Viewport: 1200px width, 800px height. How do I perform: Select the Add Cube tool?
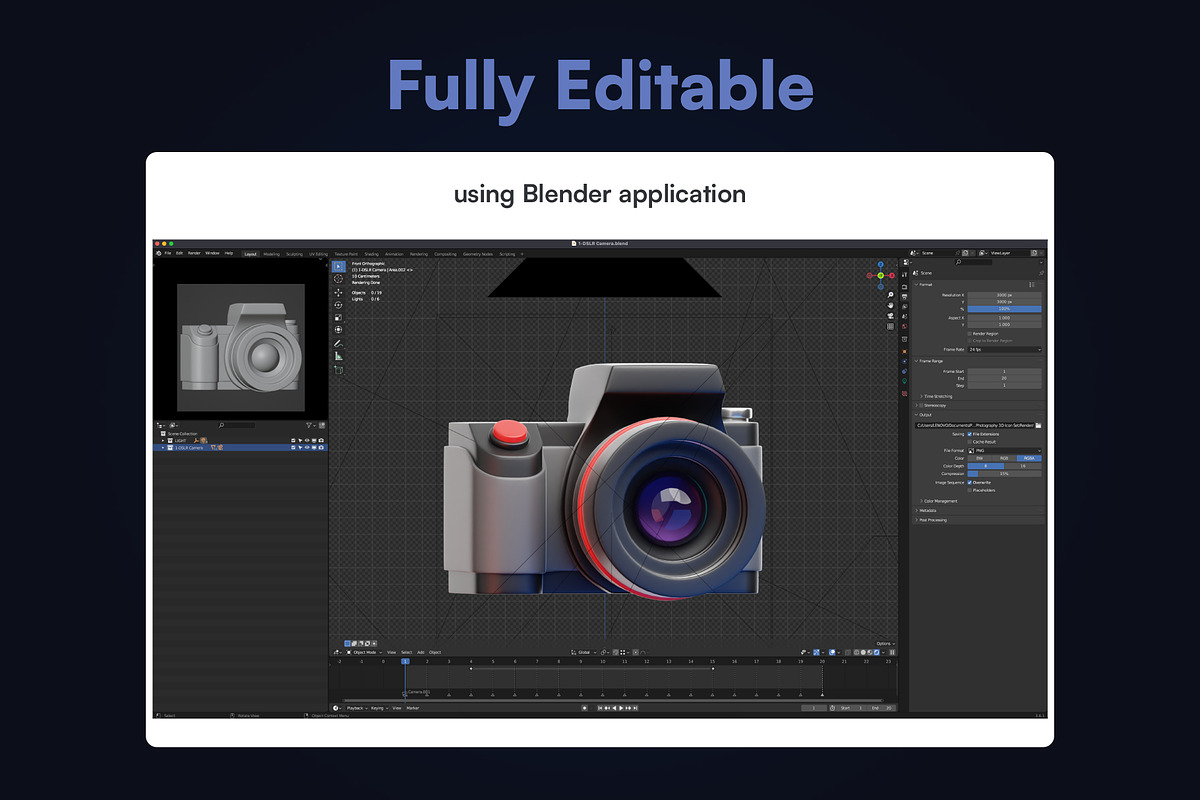tap(338, 369)
